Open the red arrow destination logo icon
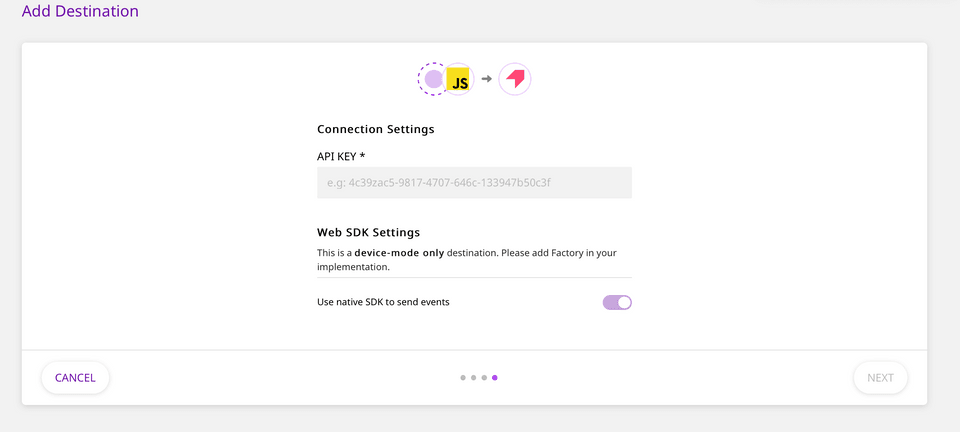The width and height of the screenshot is (960, 432). coord(515,79)
